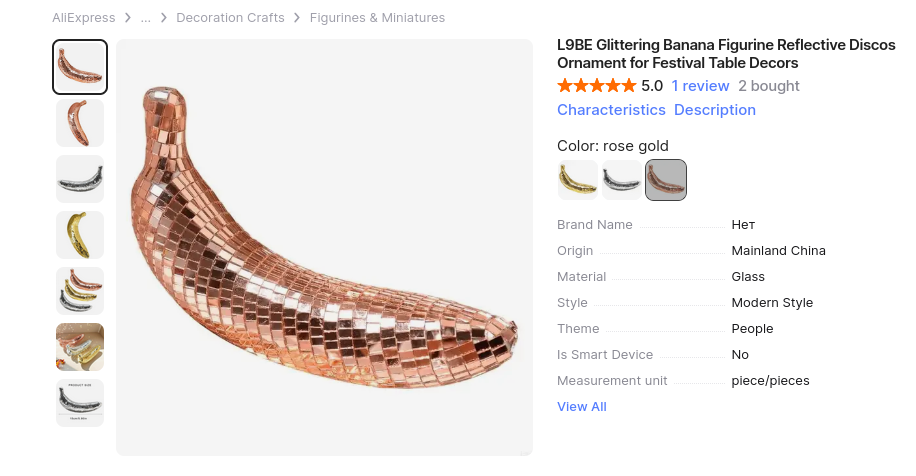This screenshot has height=476, width=916.
Task: Choose the rose gold color swatch
Action: click(666, 180)
